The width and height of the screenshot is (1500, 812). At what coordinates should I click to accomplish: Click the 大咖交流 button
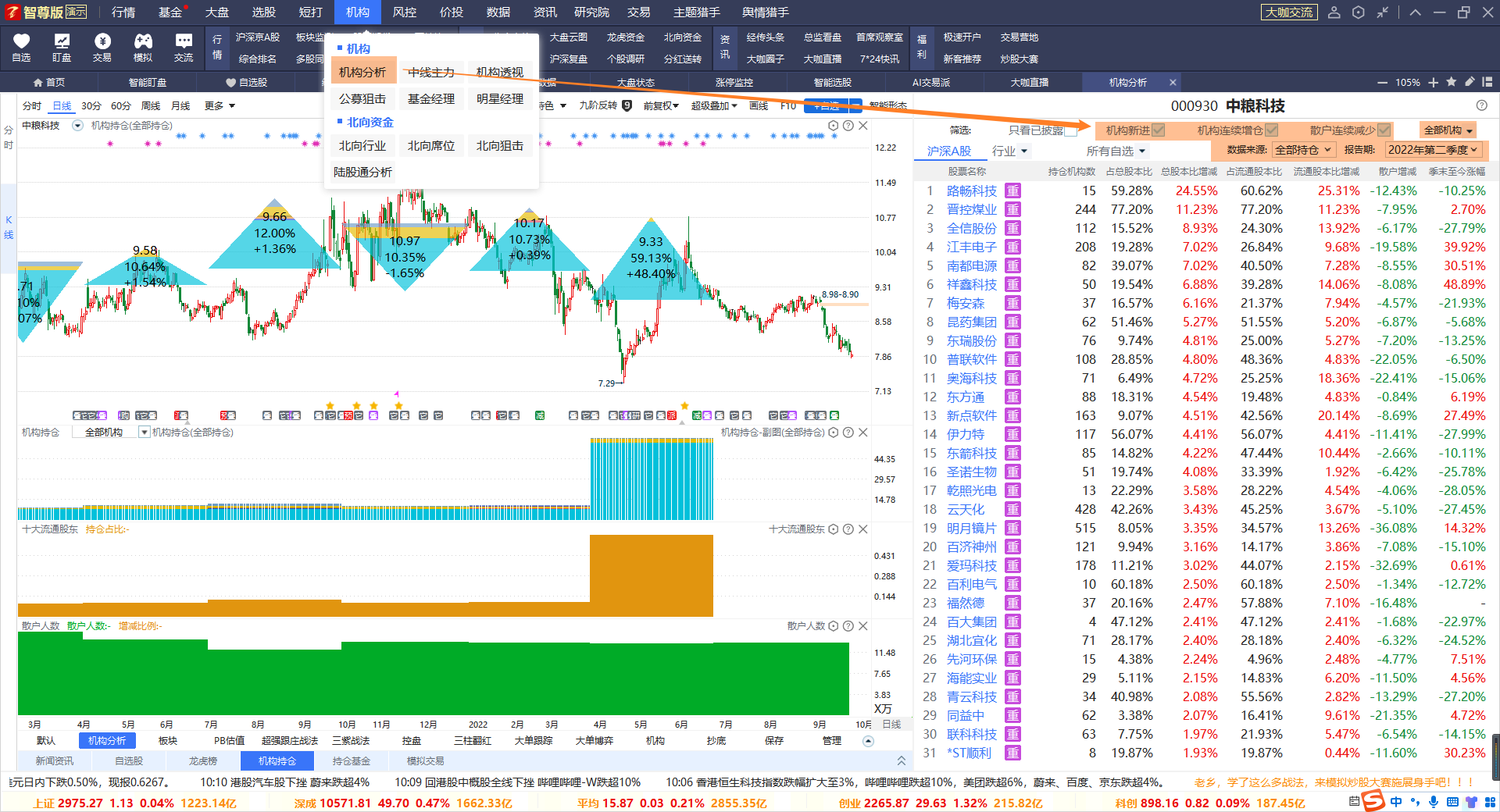tap(1289, 12)
